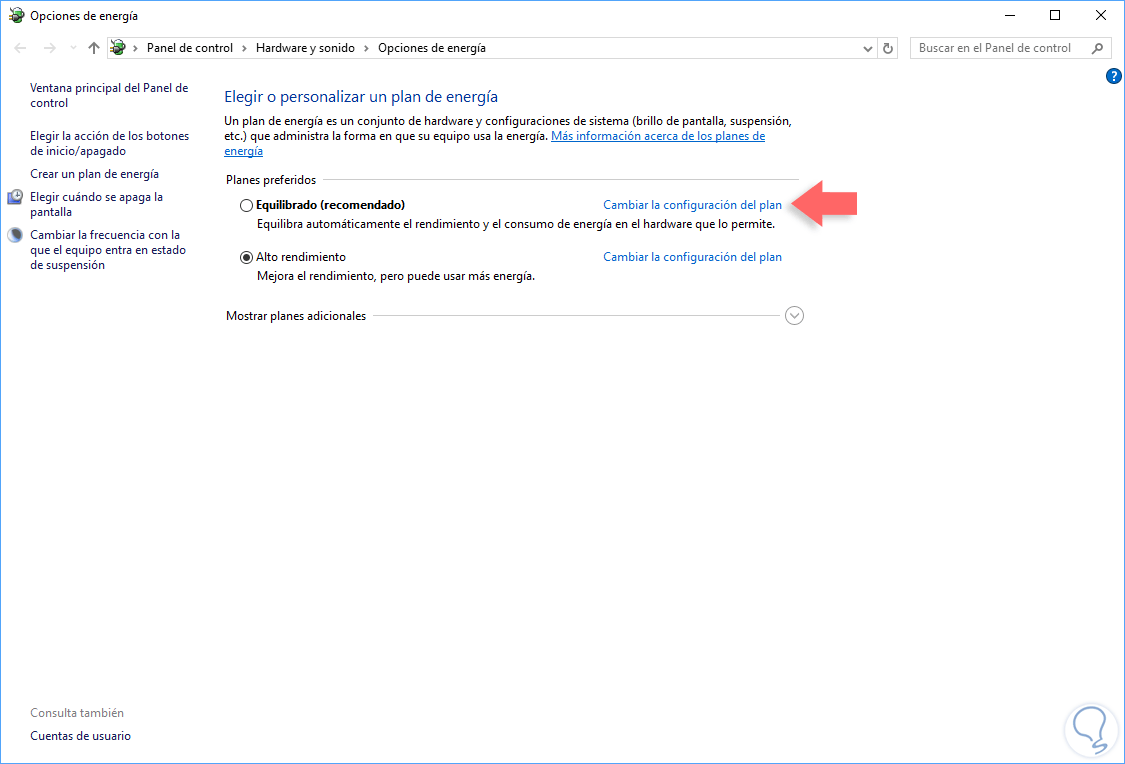Open chevron before Panel de control breadcrumb
Image resolution: width=1125 pixels, height=764 pixels.
coord(135,48)
